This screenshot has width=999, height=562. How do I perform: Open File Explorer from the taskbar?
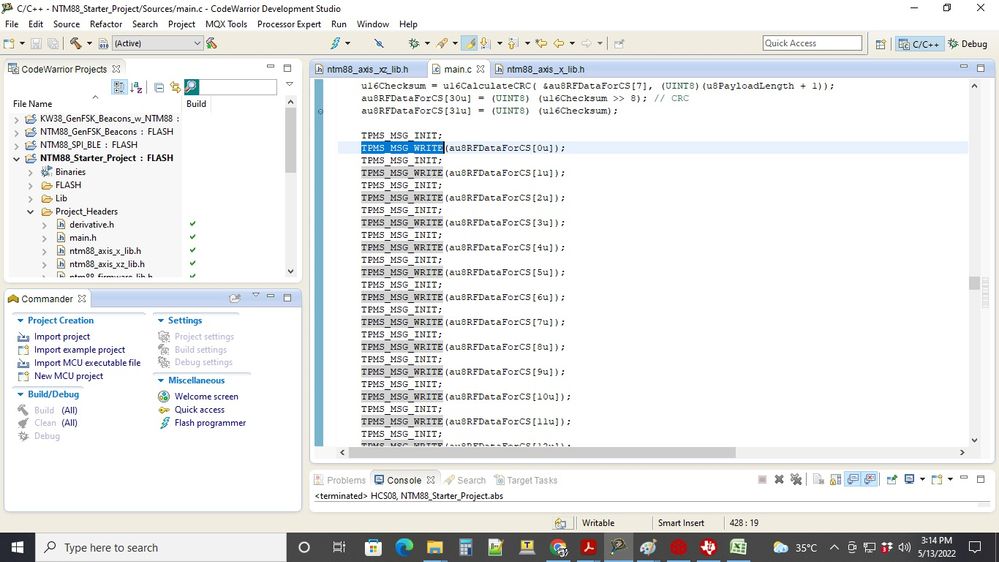[x=435, y=547]
